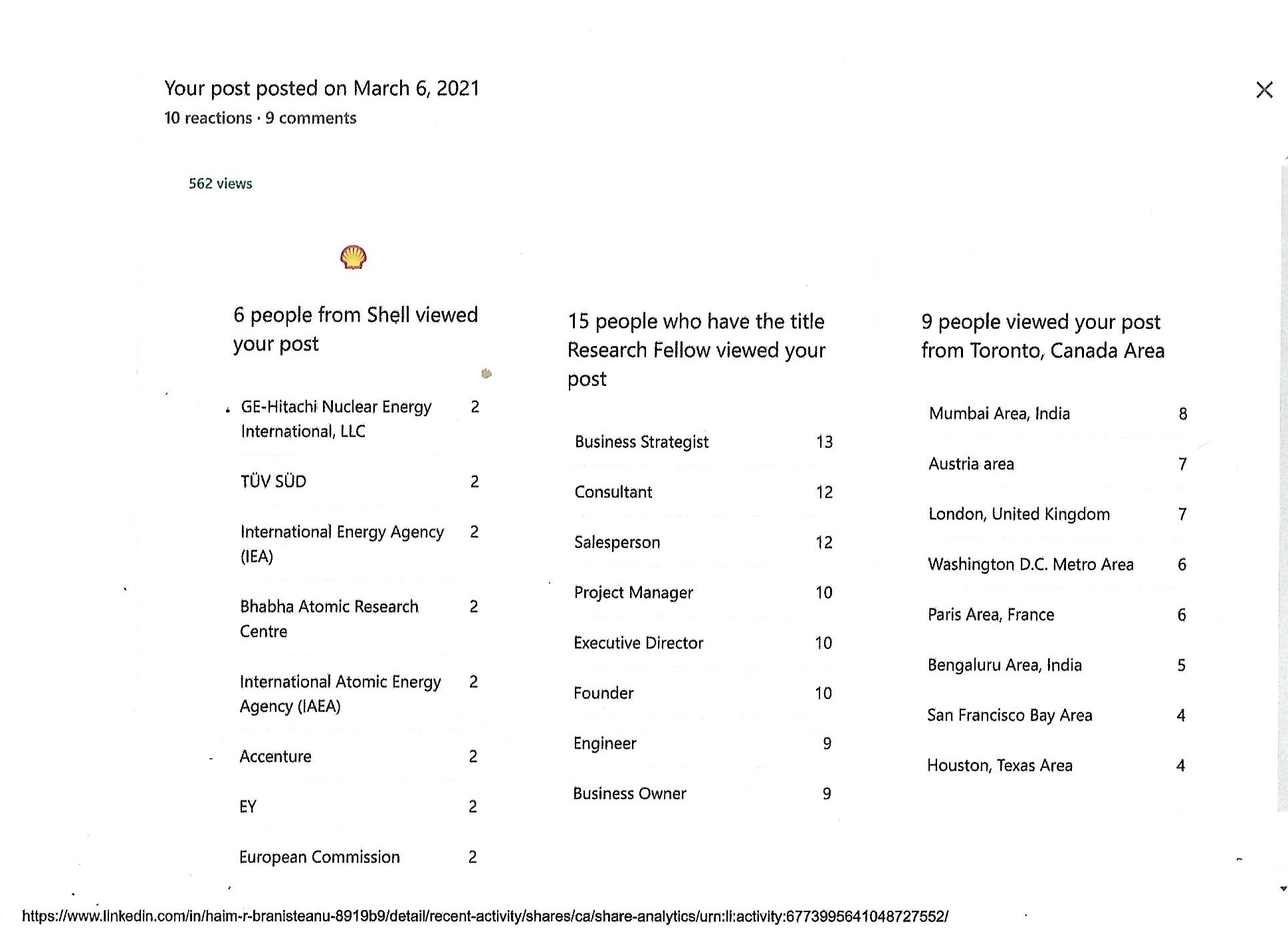Screen dimensions: 1288x932
Task: Click the 562 views link
Action: click(220, 183)
